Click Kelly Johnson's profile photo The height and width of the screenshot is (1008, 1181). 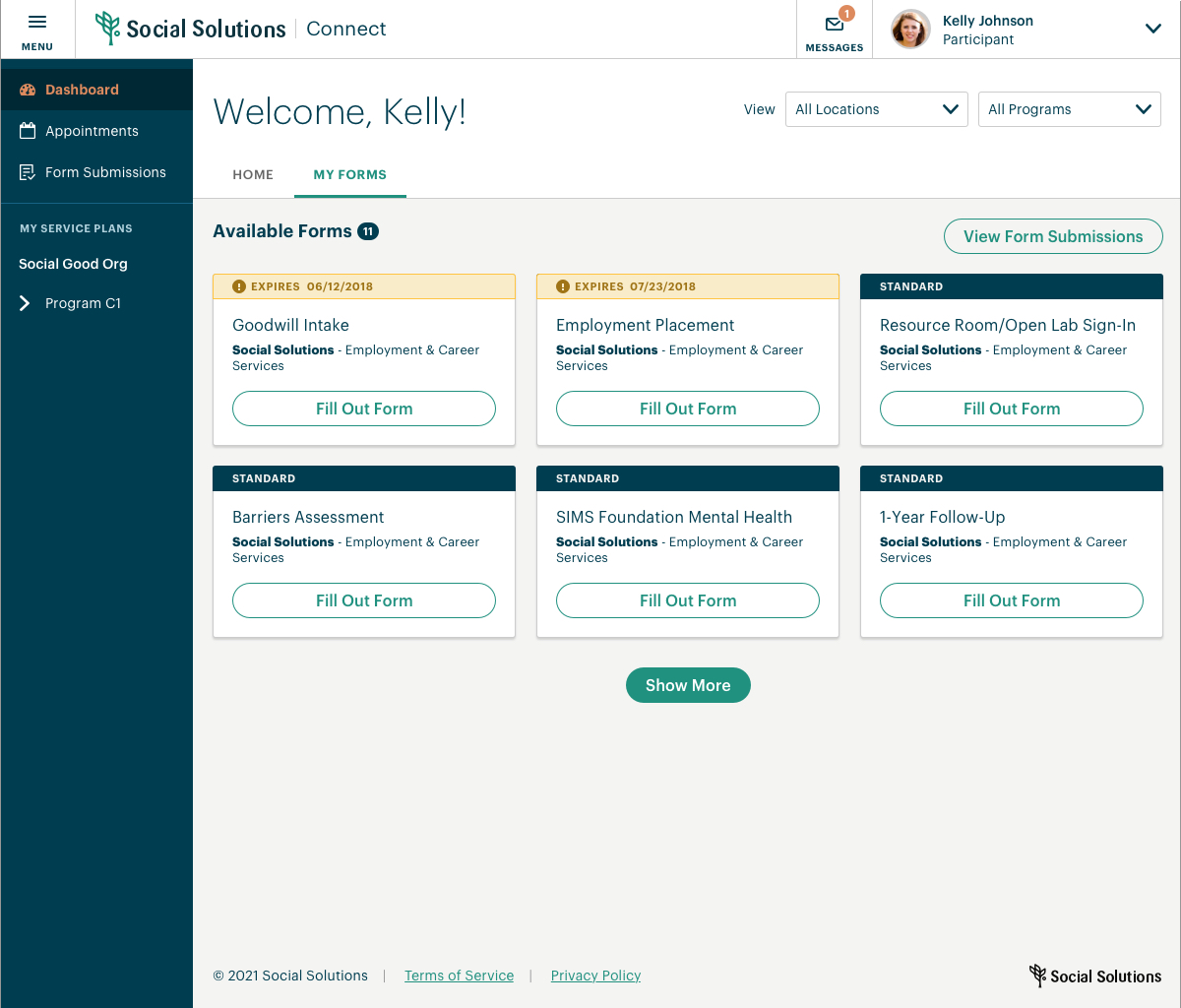coord(910,30)
